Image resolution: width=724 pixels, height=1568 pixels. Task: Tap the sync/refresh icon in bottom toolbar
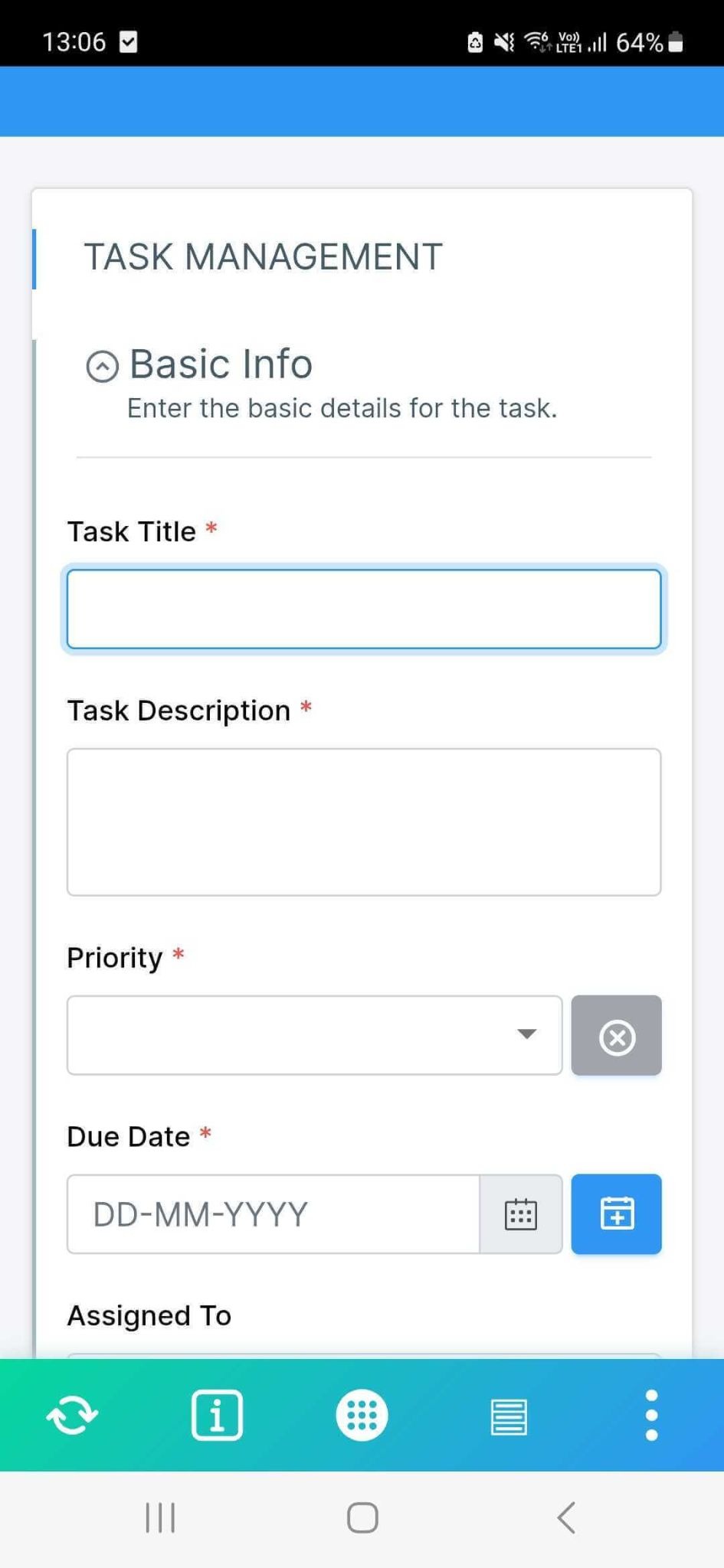point(72,1415)
